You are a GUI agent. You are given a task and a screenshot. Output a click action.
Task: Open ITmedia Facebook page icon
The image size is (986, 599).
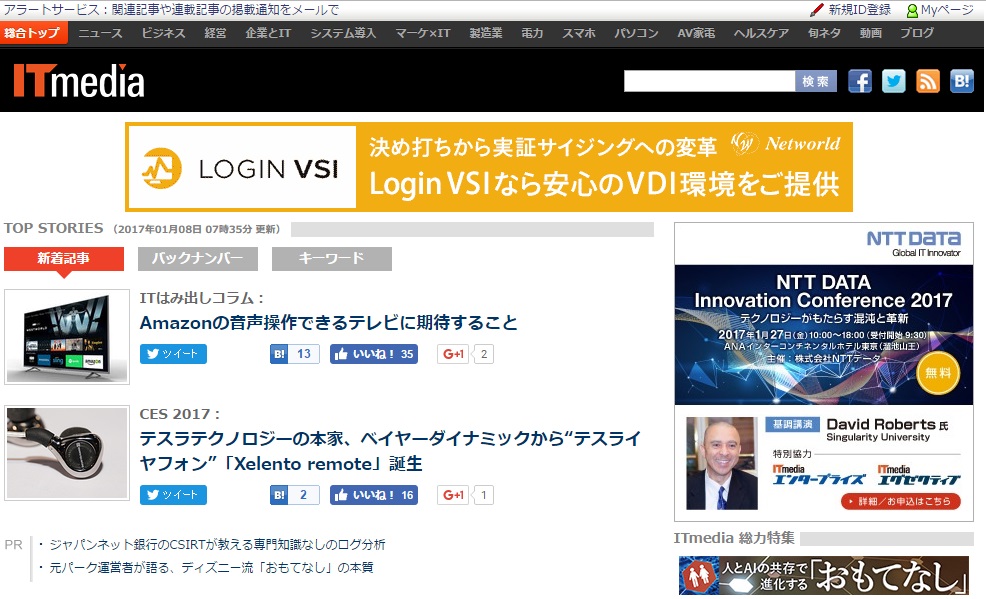860,81
